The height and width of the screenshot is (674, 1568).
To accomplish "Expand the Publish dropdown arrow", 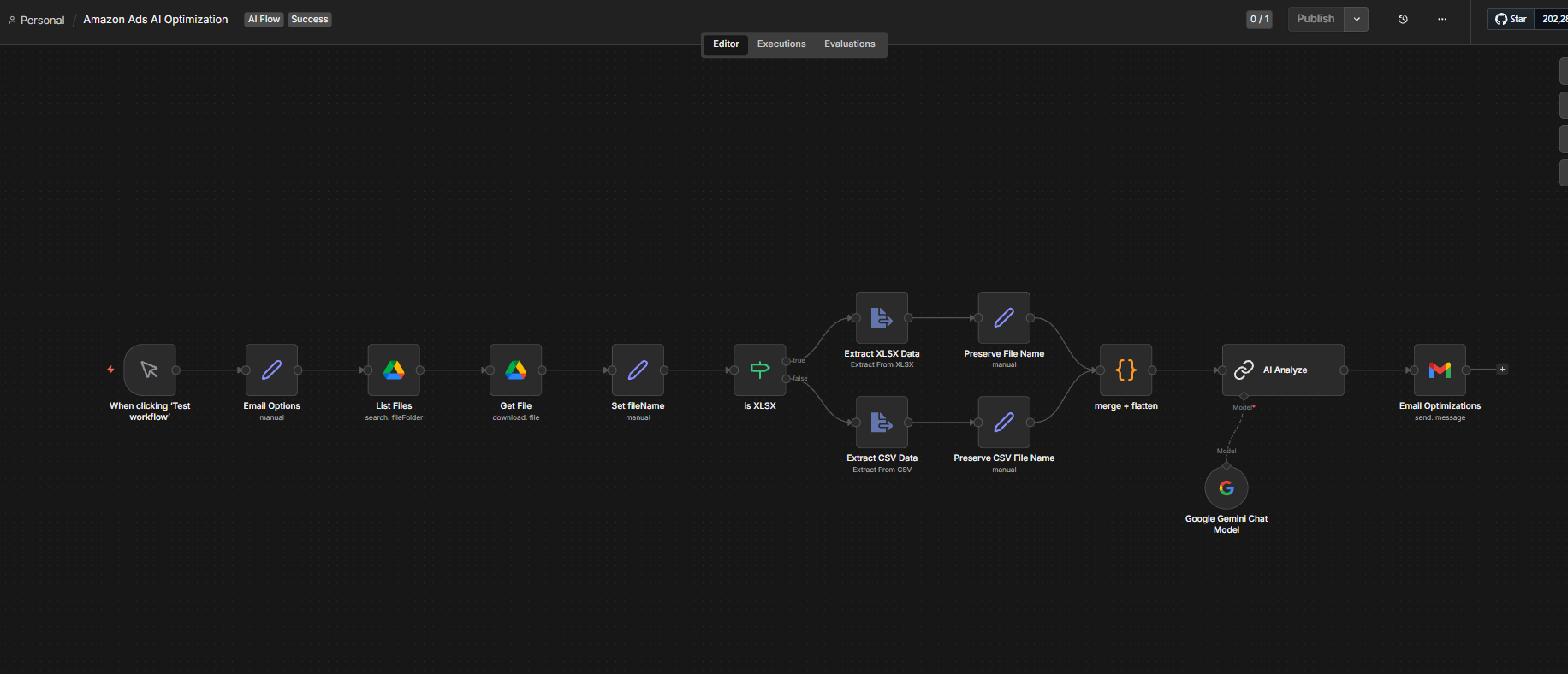I will pos(1357,19).
